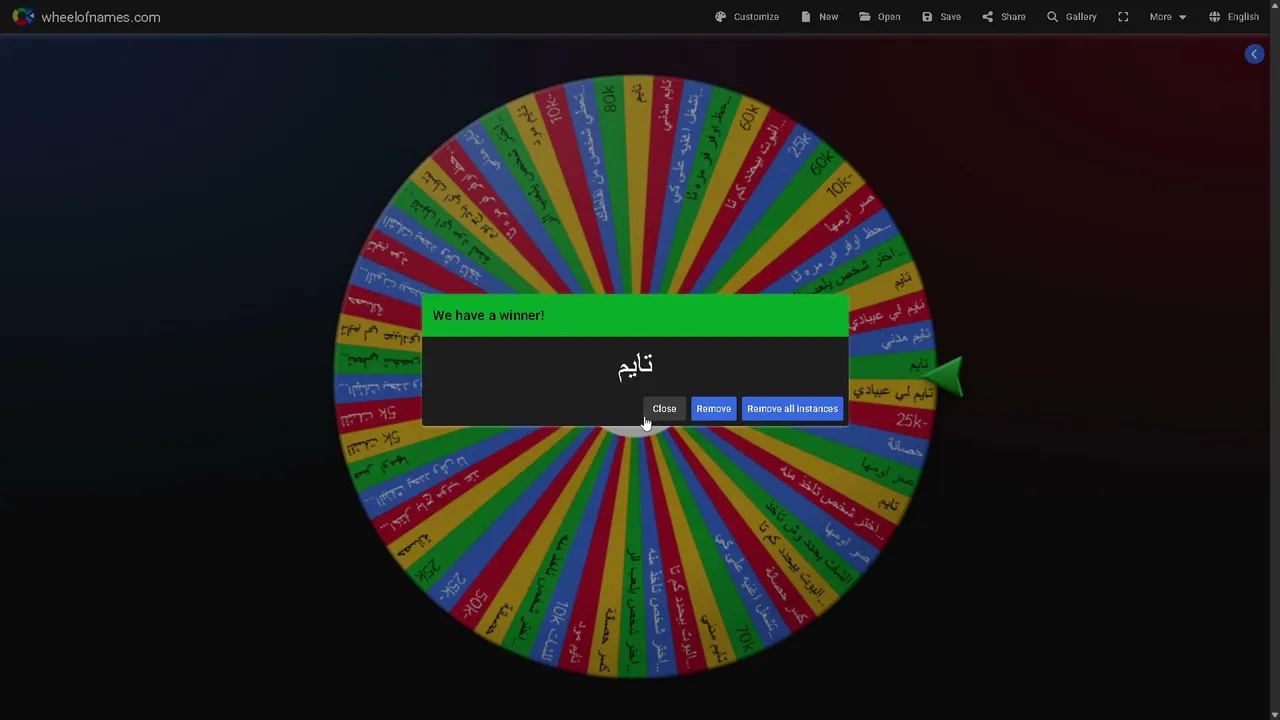
Task: Click the New file icon
Action: click(x=805, y=17)
